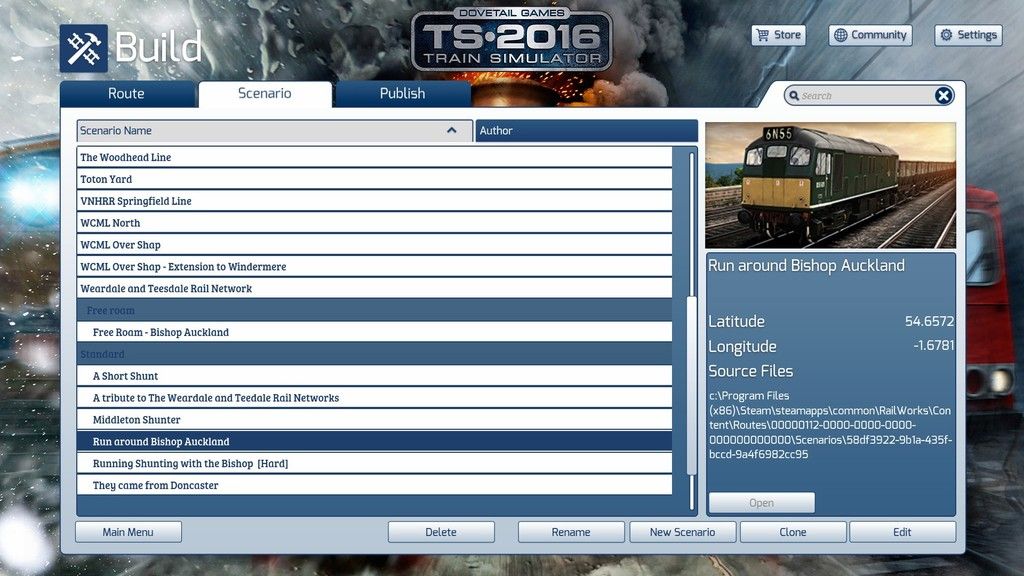Choose the A Short Shunt scenario

point(374,376)
